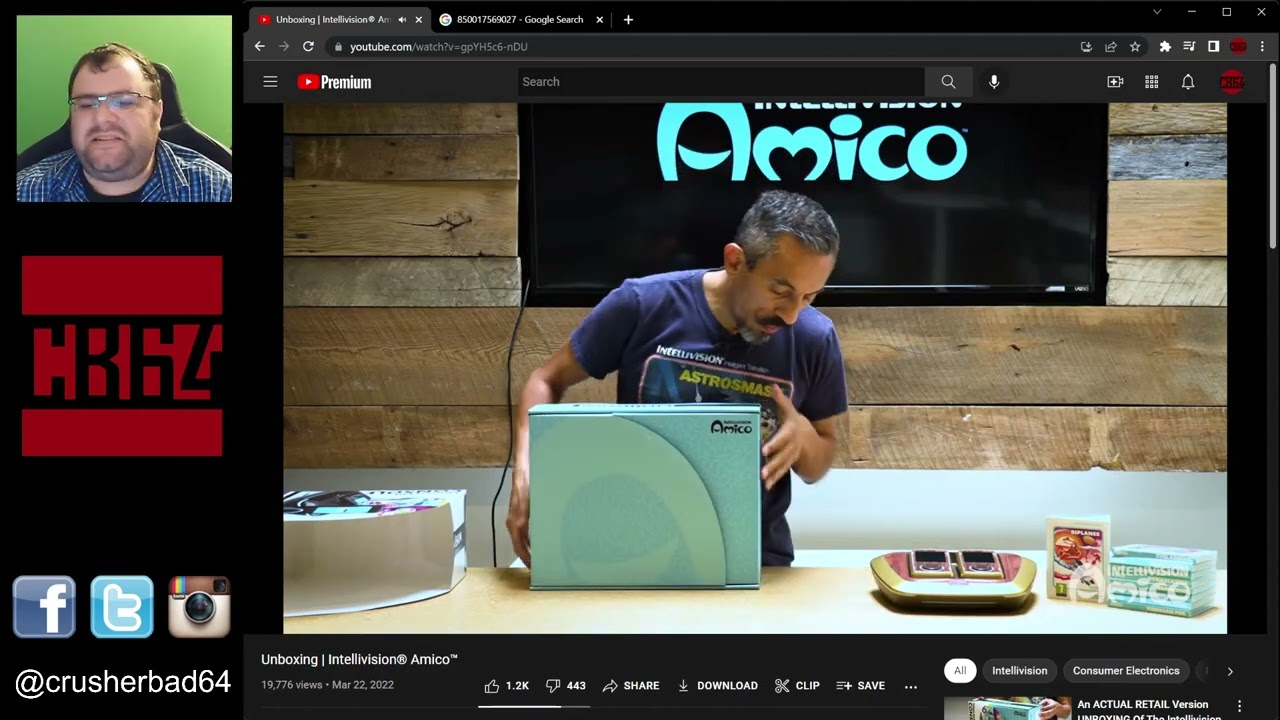Image resolution: width=1280 pixels, height=720 pixels.
Task: Click the Twitter icon in overlay
Action: (122, 607)
